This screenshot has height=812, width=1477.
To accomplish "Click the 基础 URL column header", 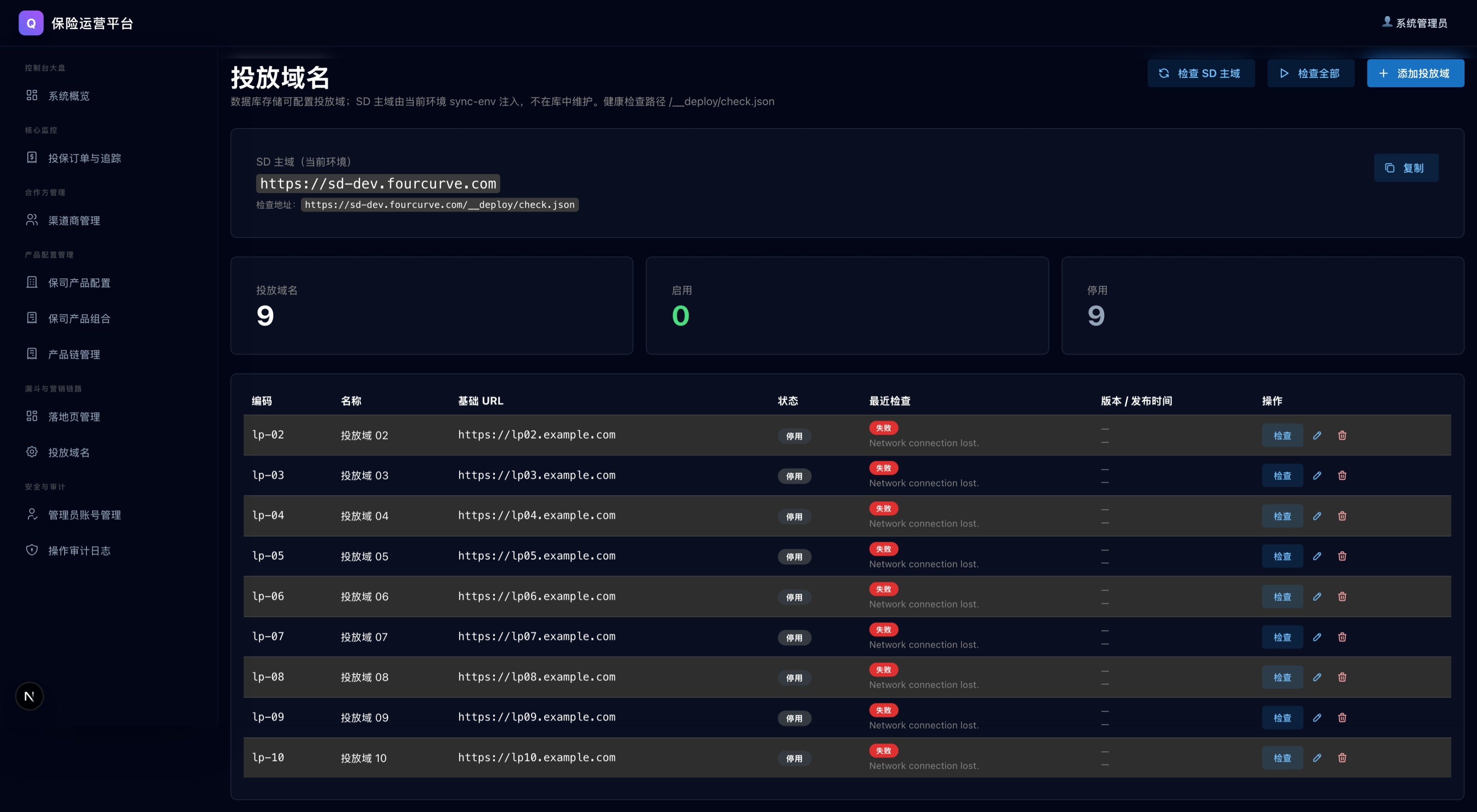I will (480, 401).
